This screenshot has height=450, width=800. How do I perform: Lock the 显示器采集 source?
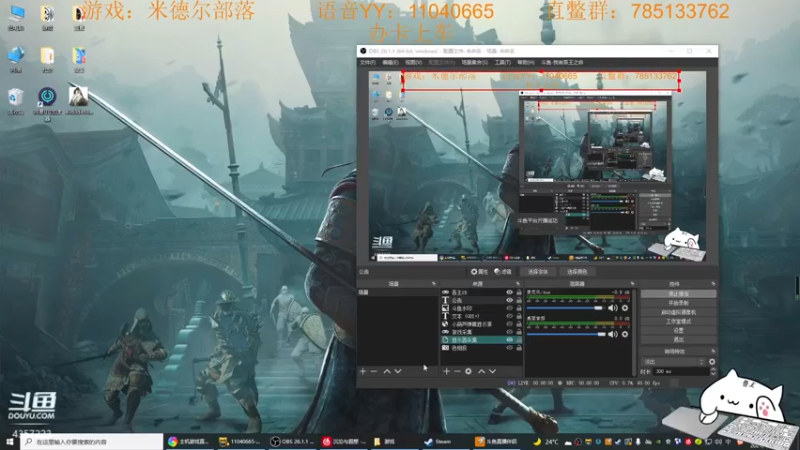(519, 340)
